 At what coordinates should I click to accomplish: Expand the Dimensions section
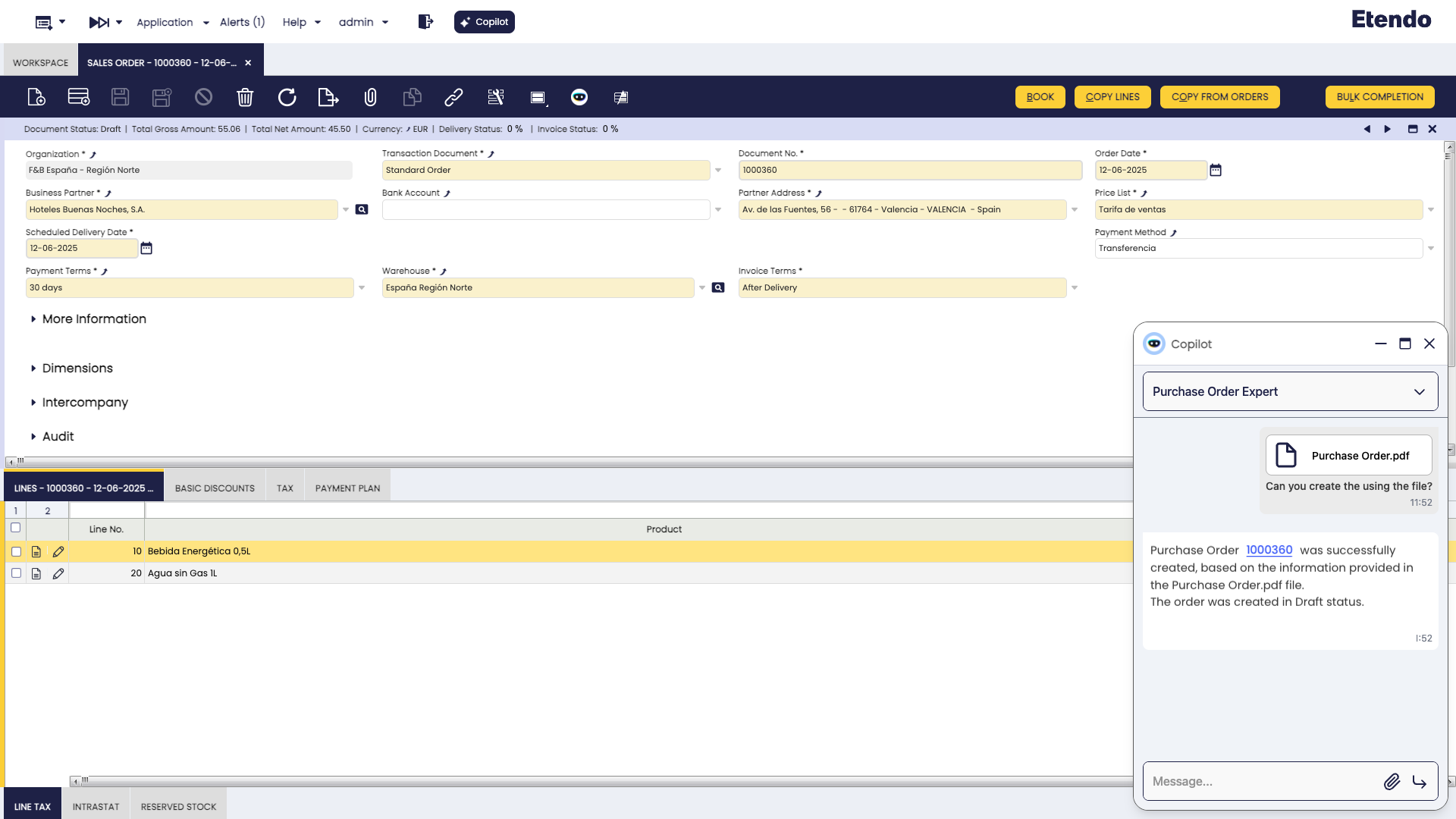(71, 369)
